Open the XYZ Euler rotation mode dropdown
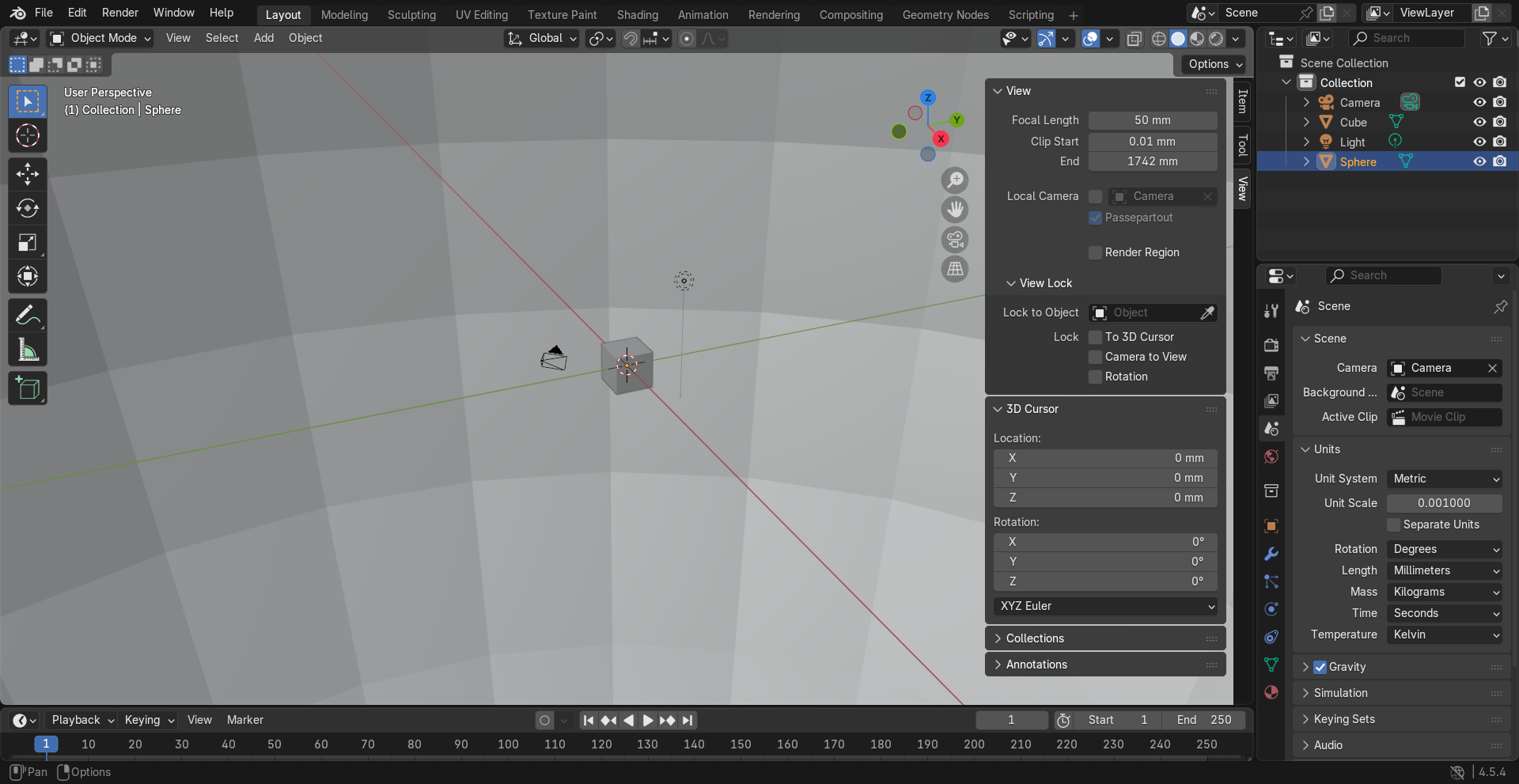1519x784 pixels. coord(1105,606)
